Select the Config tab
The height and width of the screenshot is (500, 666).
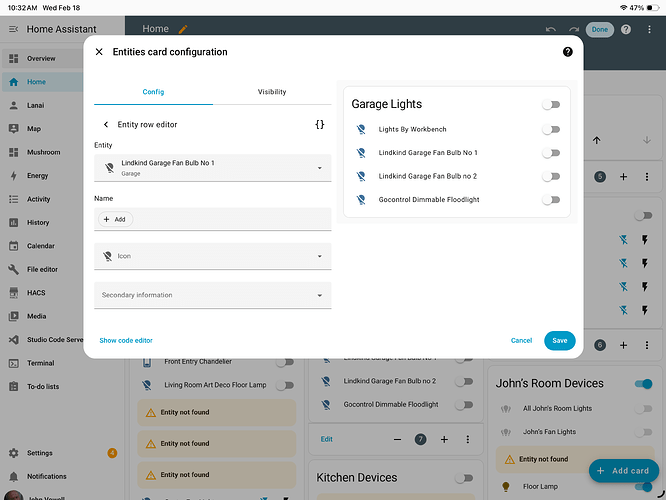tap(153, 92)
